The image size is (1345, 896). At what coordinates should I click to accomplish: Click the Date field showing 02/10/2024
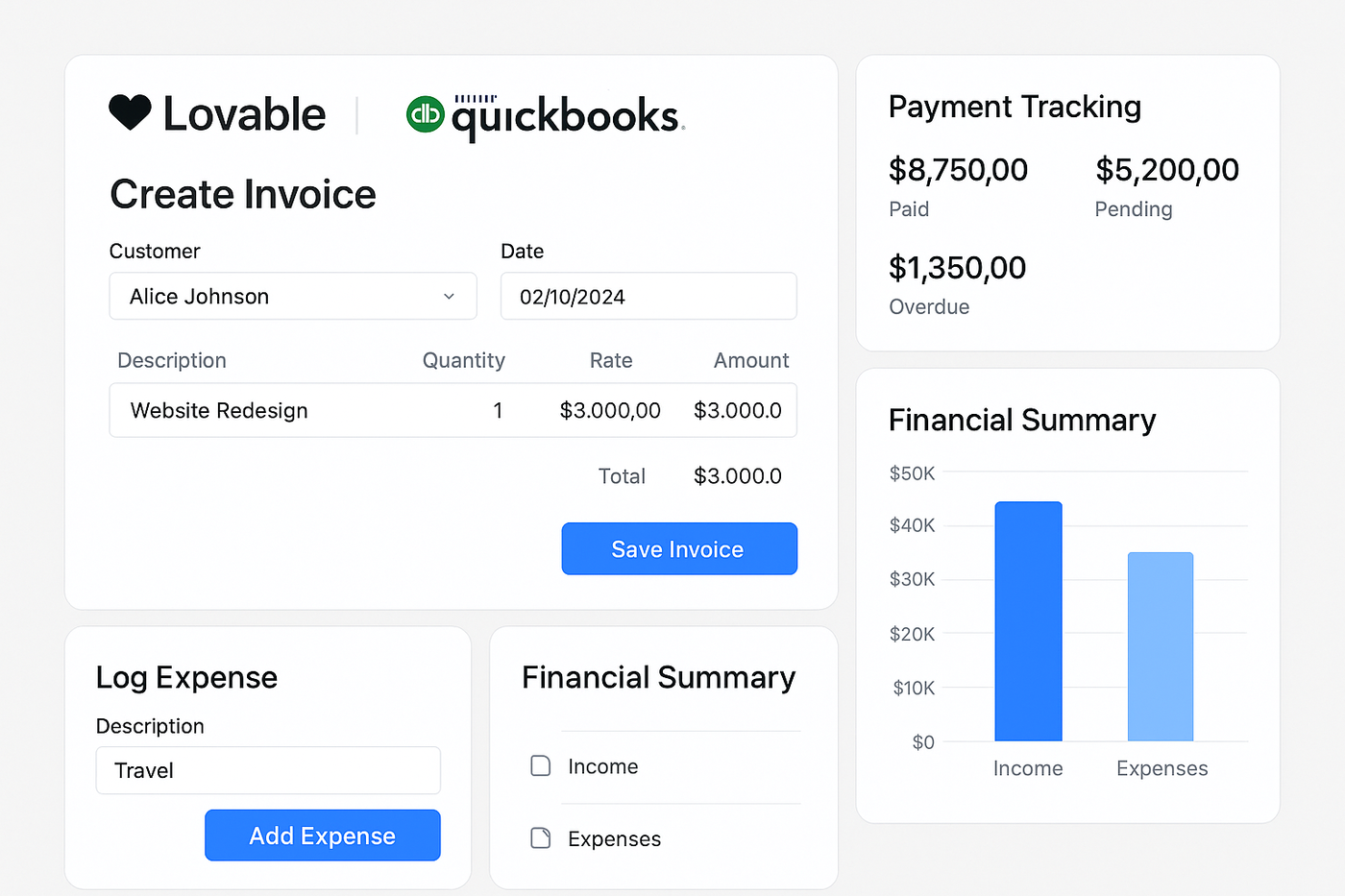pos(648,296)
